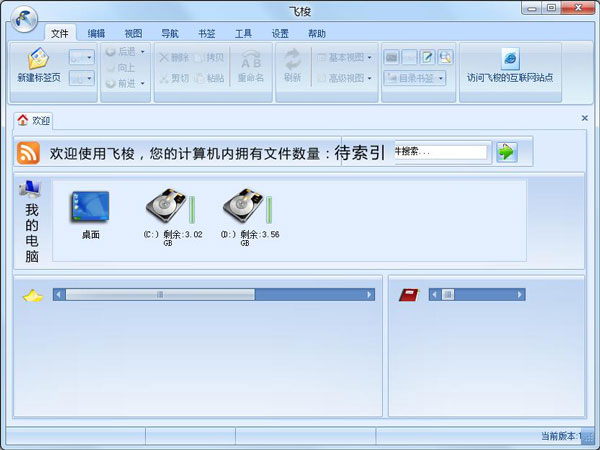
Task: Click into the file search input field
Action: 440,152
